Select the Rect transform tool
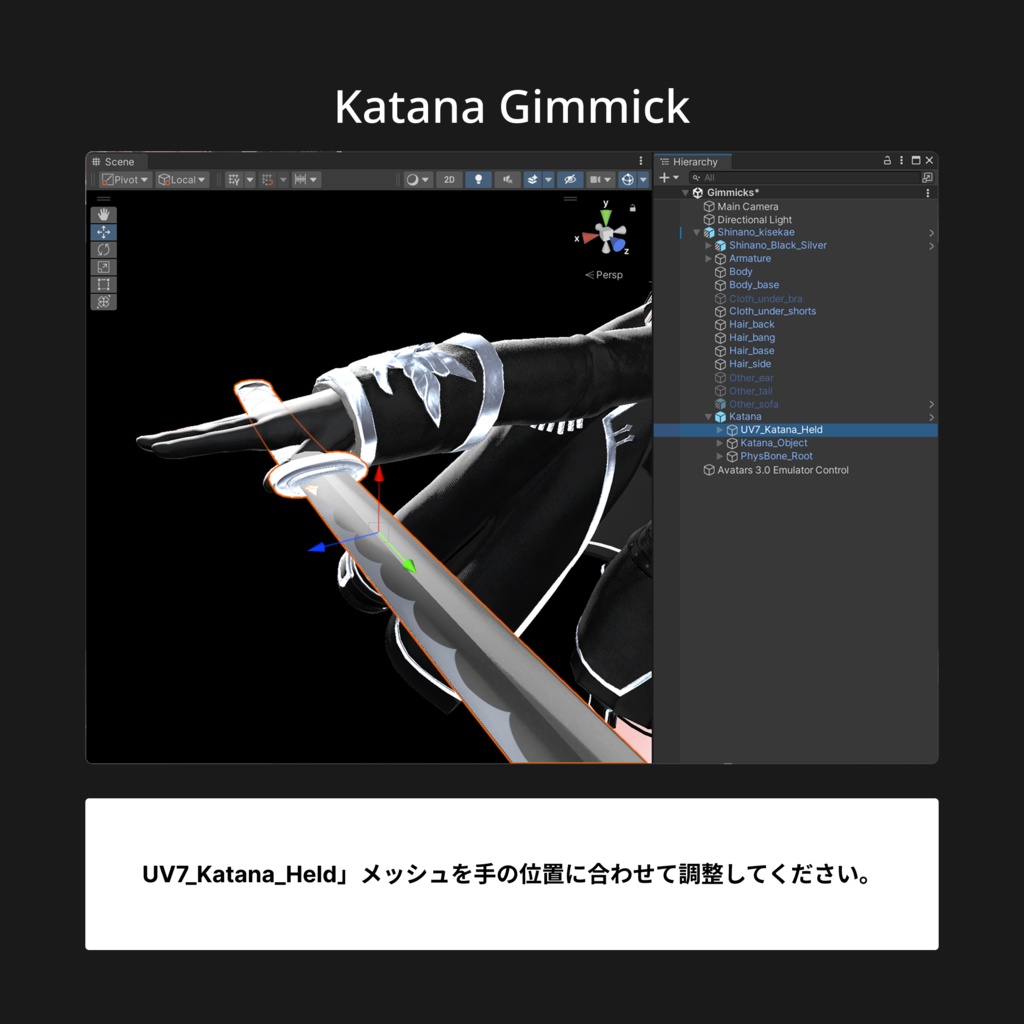 click(103, 284)
